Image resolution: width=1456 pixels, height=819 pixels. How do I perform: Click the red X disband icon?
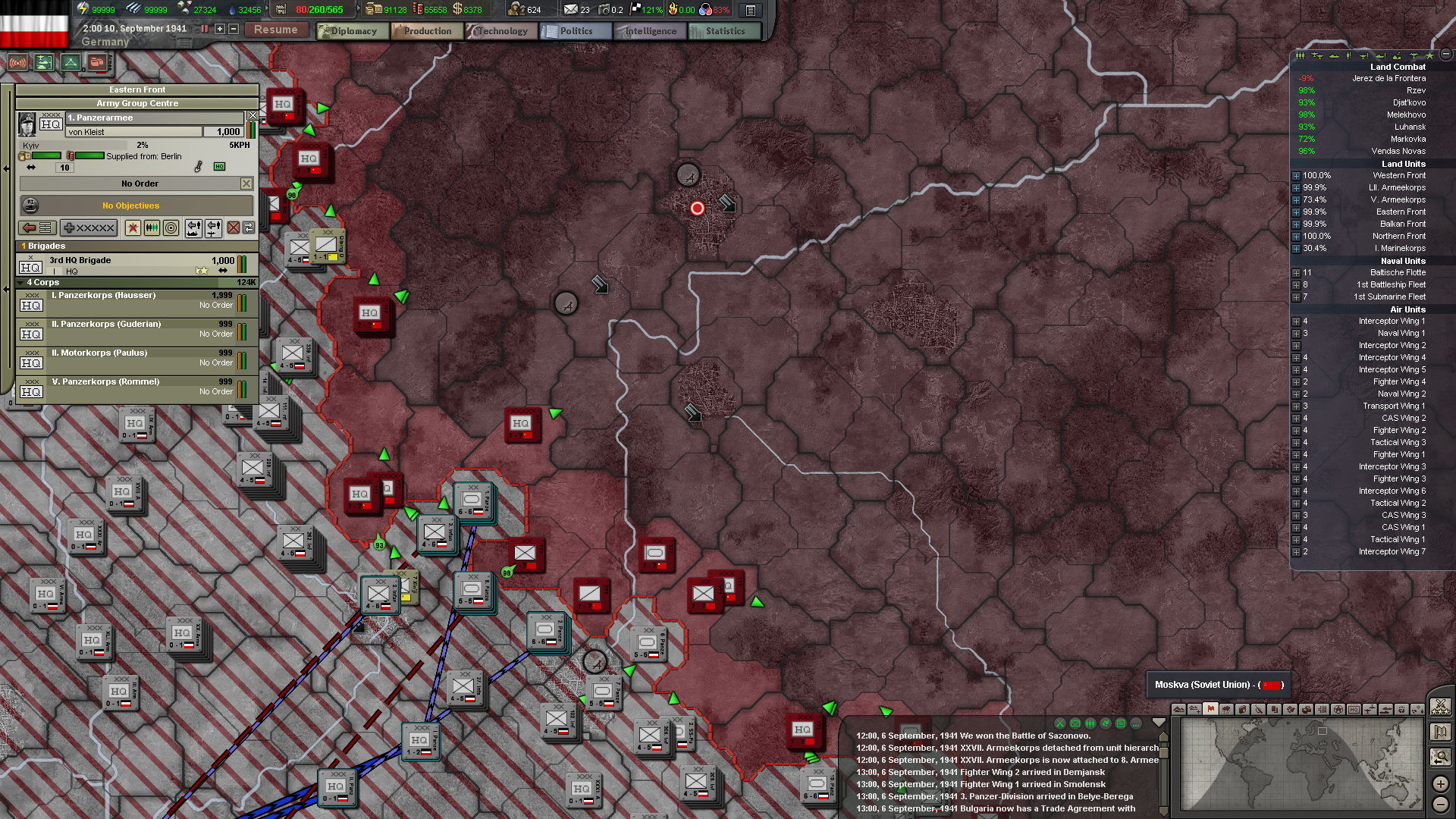click(x=234, y=227)
